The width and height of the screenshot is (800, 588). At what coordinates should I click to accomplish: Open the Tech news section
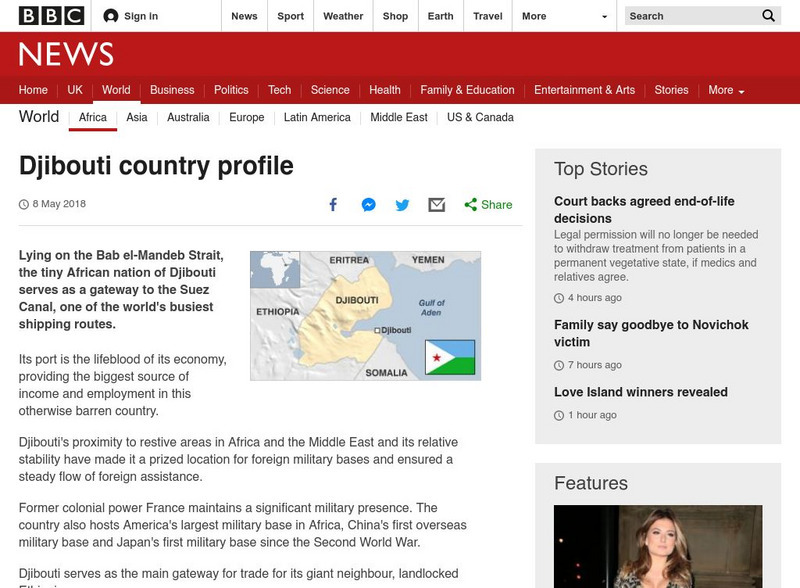click(280, 90)
